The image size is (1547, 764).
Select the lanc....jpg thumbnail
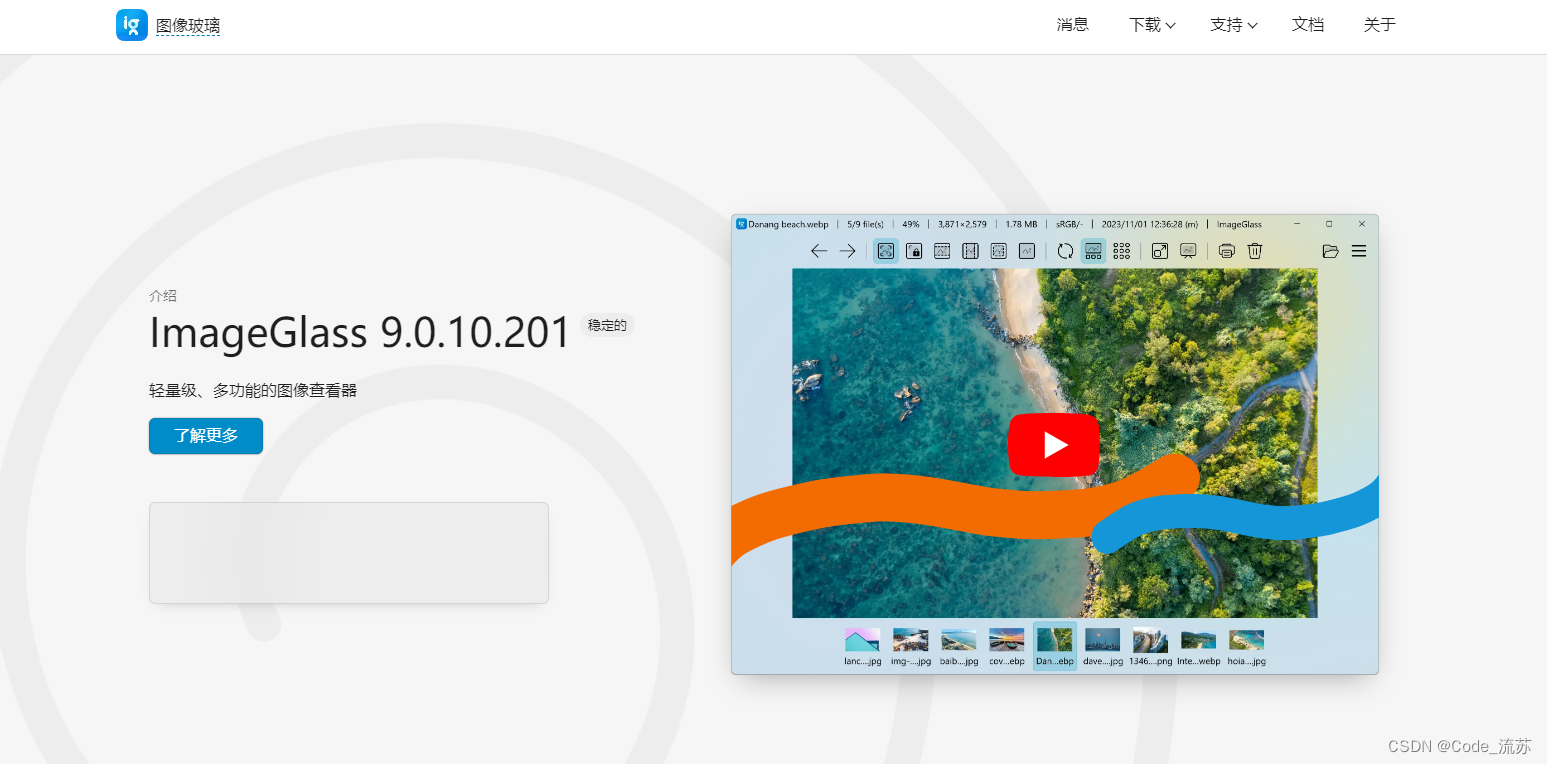click(862, 646)
